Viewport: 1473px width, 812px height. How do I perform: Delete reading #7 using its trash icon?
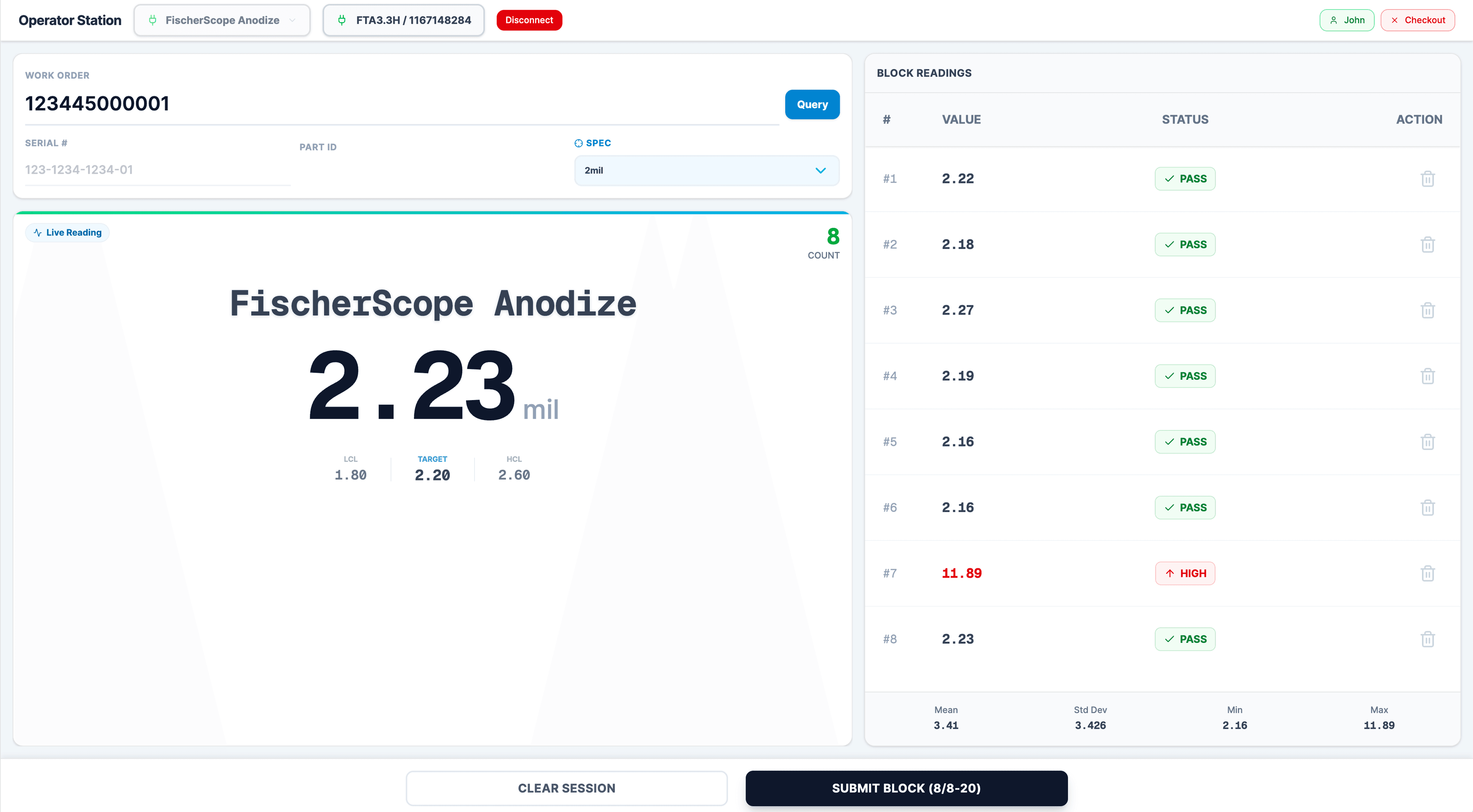[1428, 573]
